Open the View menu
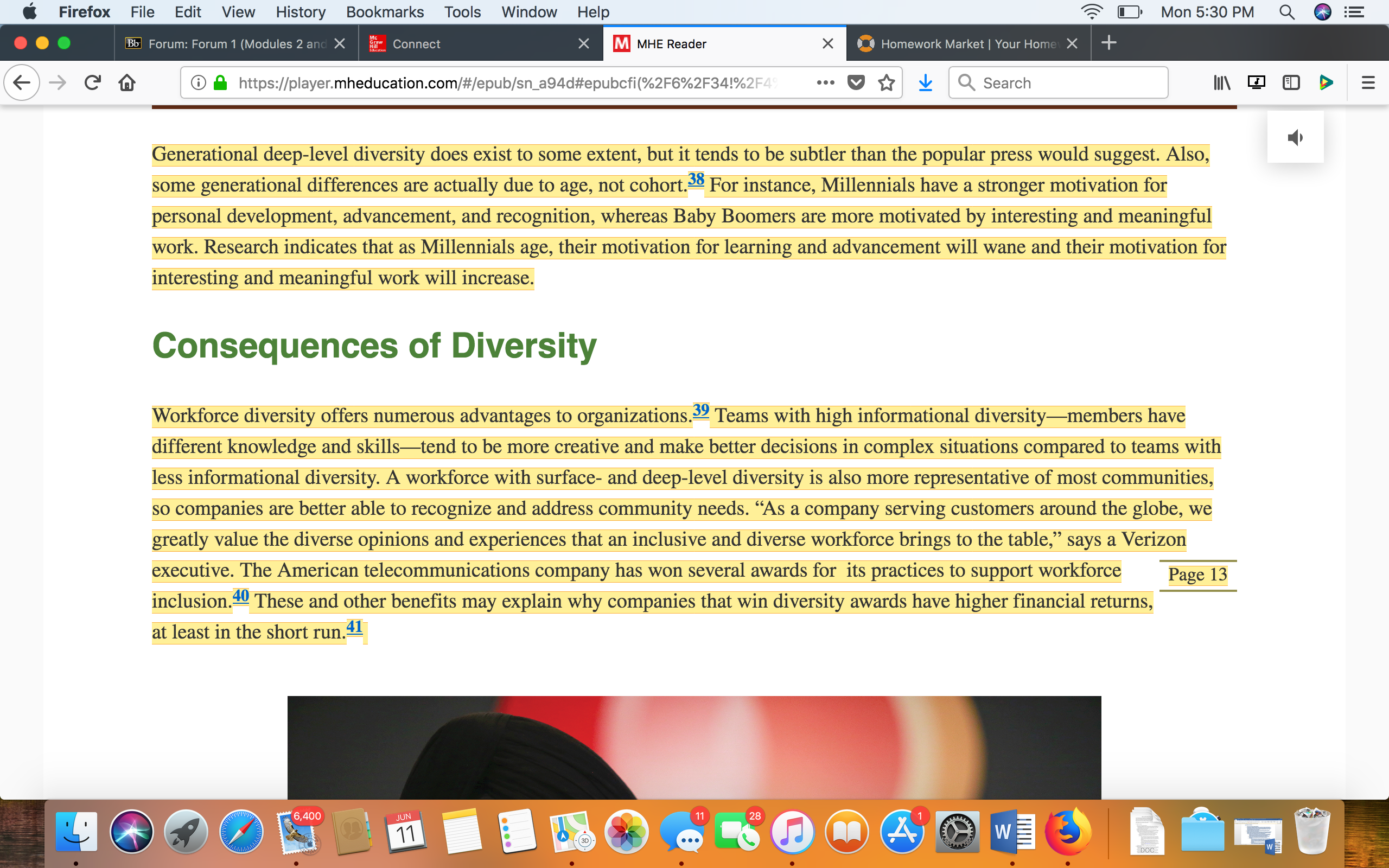This screenshot has height=868, width=1389. [x=238, y=12]
